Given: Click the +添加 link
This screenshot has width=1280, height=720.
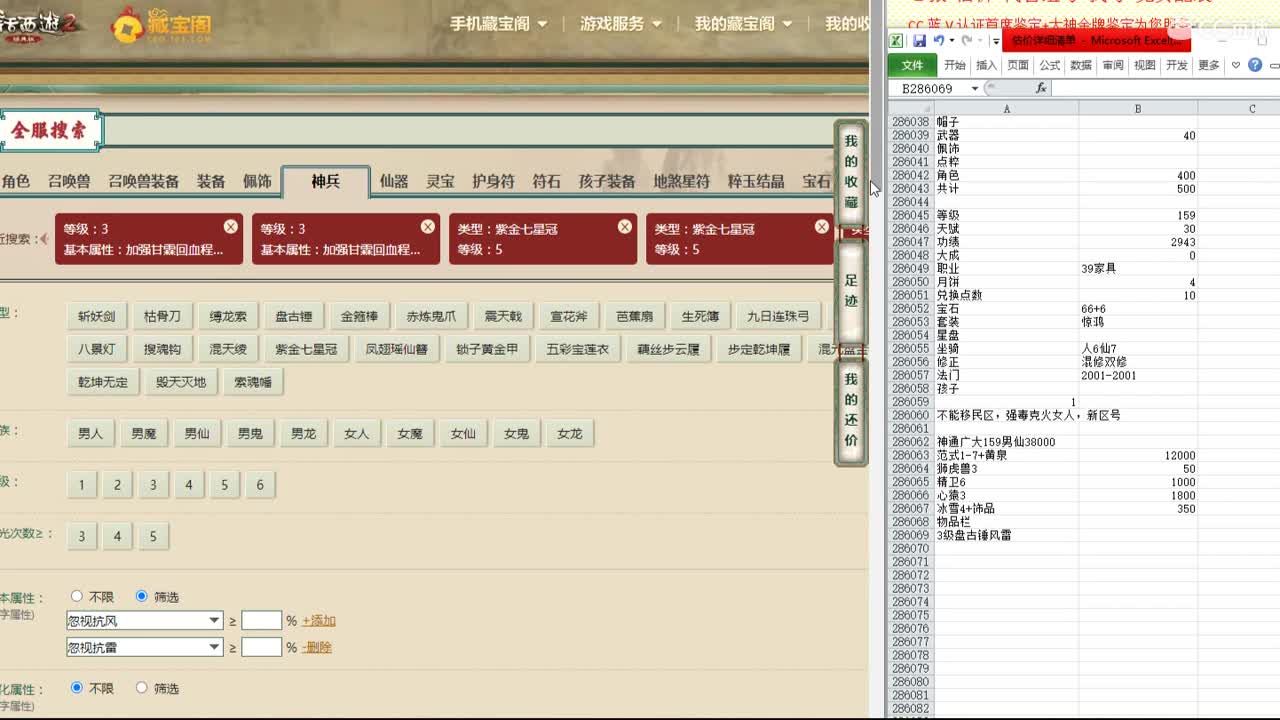Looking at the screenshot, I should [319, 621].
